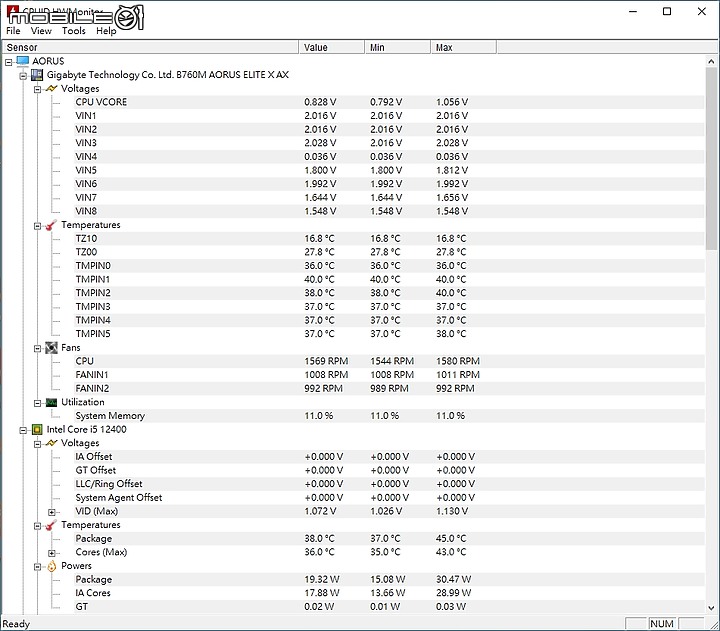Select the FANIN2 fan row
Screen dimensions: 720x631
388,389
